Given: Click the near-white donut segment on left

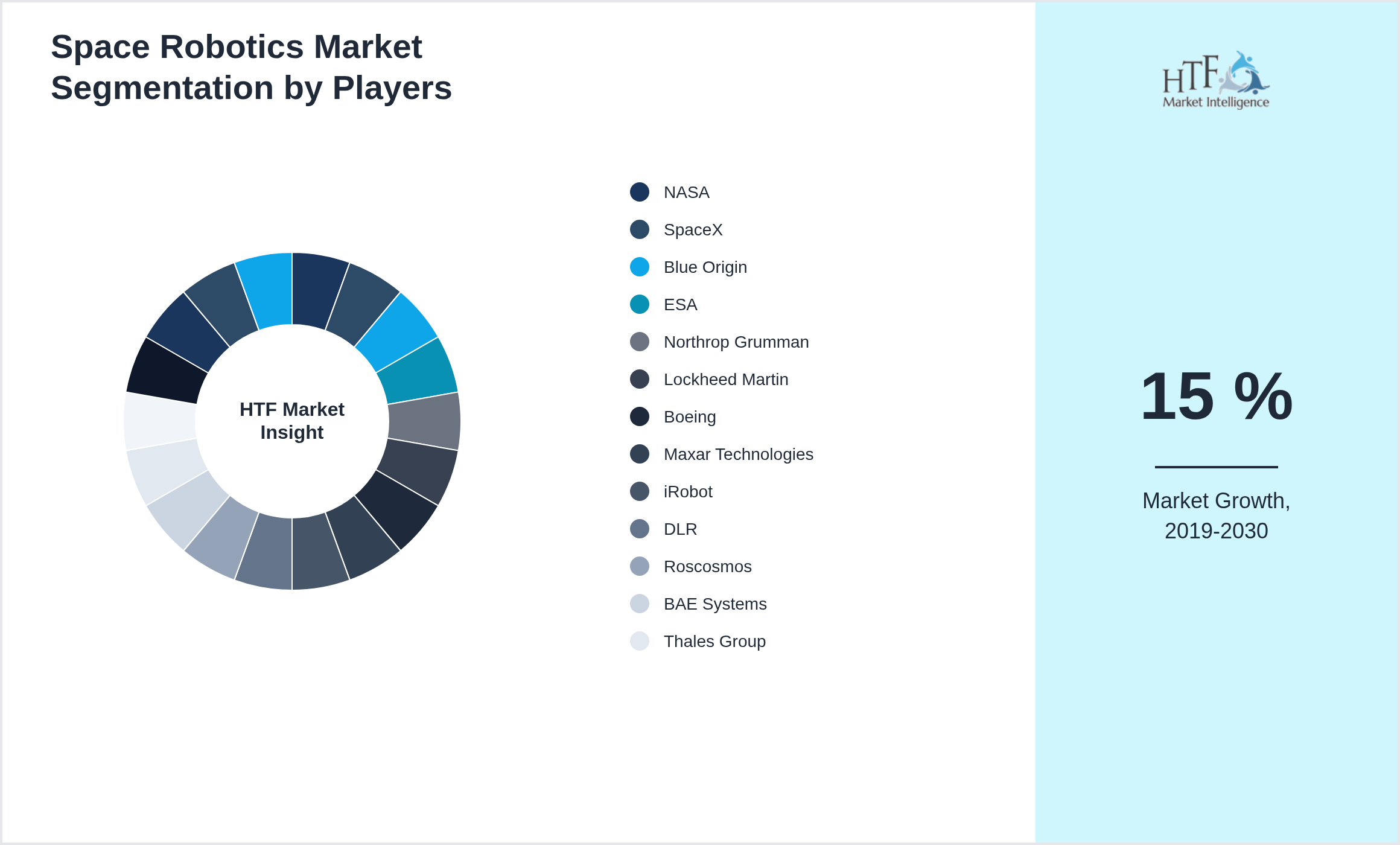Looking at the screenshot, I should pyautogui.click(x=160, y=421).
